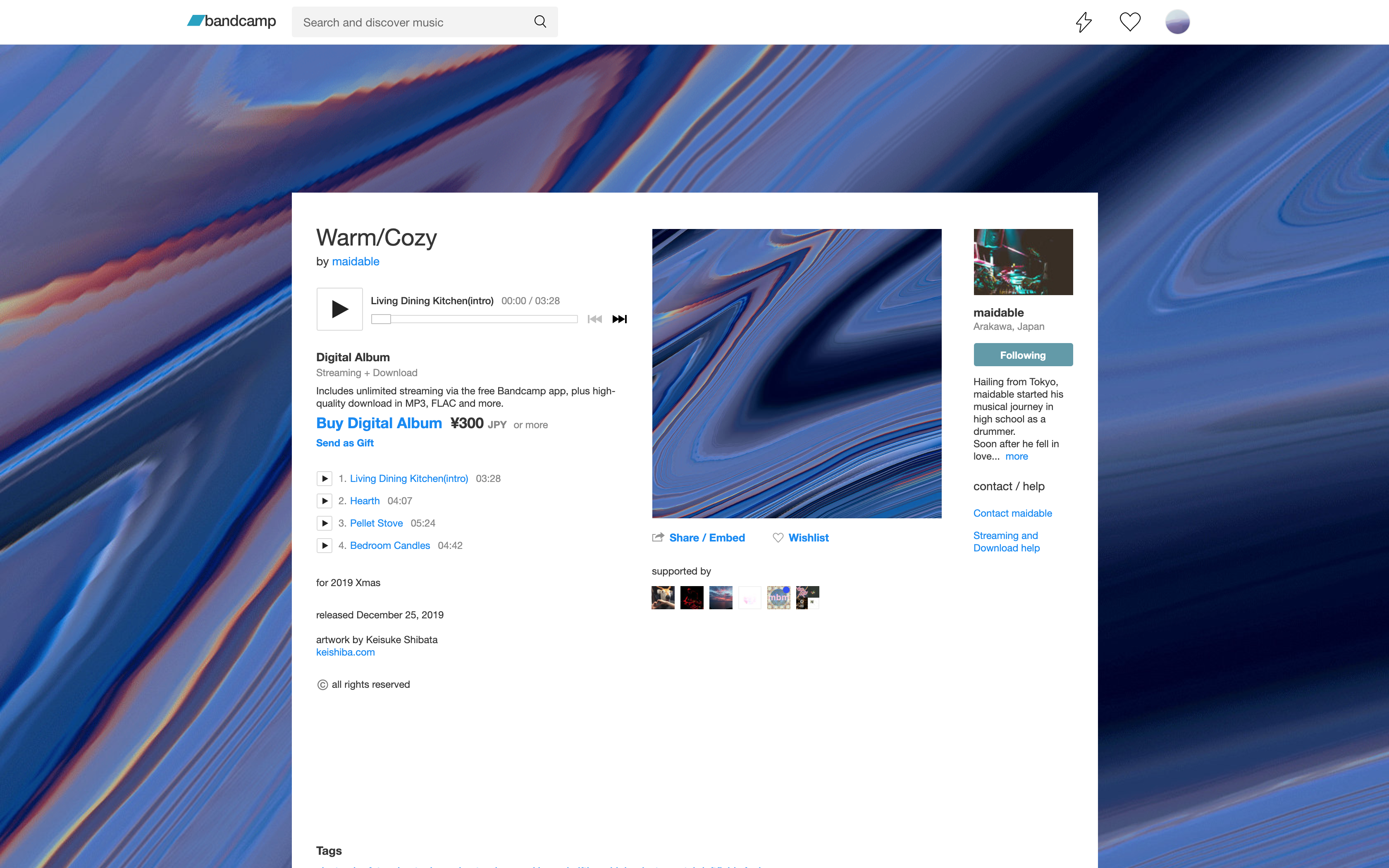Click Buy Digital Album
This screenshot has width=1389, height=868.
[379, 424]
